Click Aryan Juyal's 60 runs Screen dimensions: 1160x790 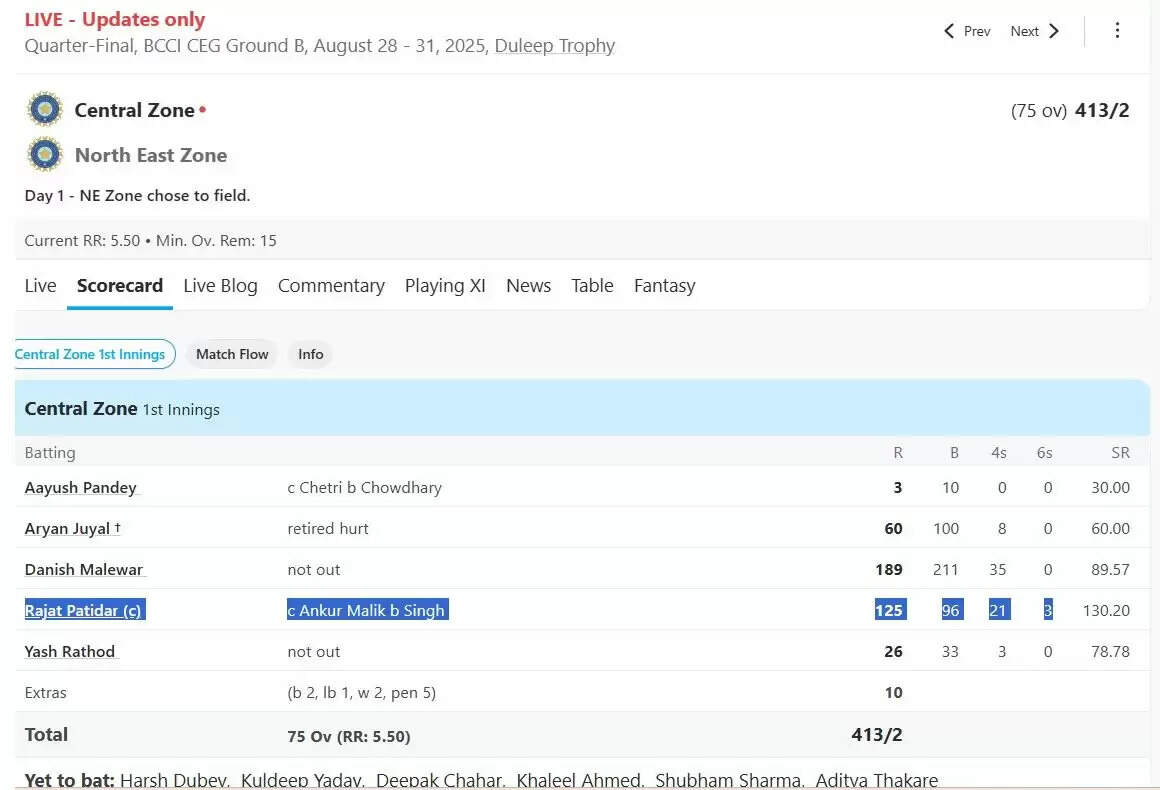pyautogui.click(x=893, y=528)
